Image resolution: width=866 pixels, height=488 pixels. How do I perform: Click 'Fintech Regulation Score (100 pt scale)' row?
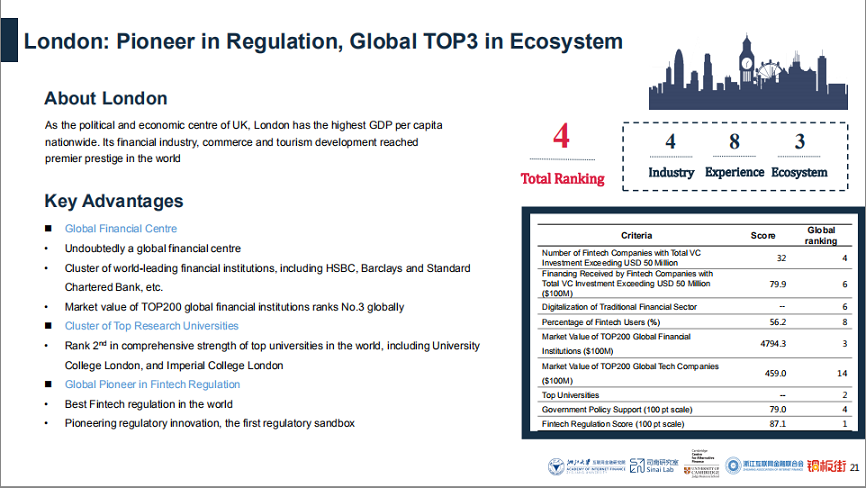(x=695, y=424)
